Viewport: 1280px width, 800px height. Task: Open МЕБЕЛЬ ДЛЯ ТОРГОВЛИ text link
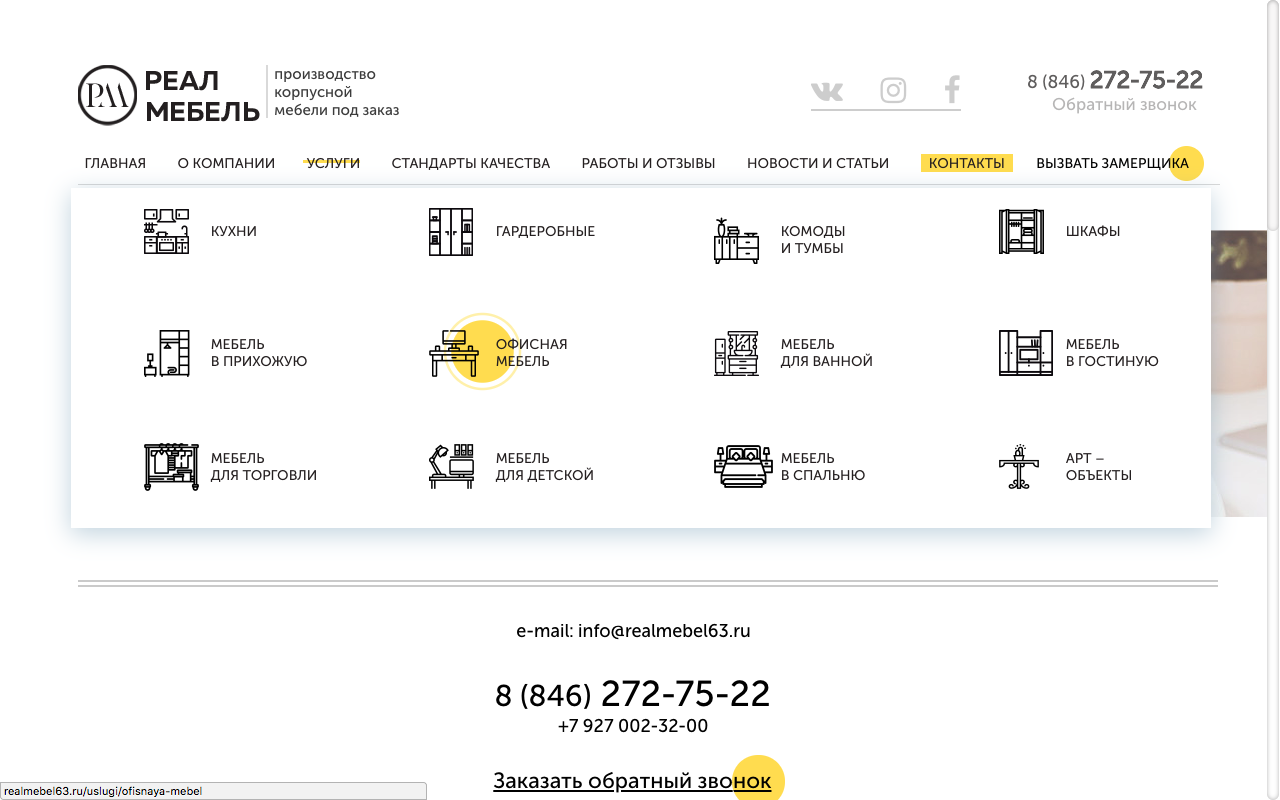pos(264,467)
